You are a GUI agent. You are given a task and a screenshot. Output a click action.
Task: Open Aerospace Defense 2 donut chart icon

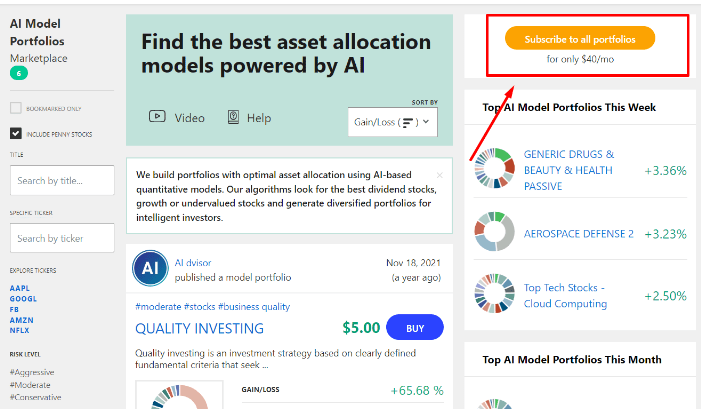coord(494,232)
